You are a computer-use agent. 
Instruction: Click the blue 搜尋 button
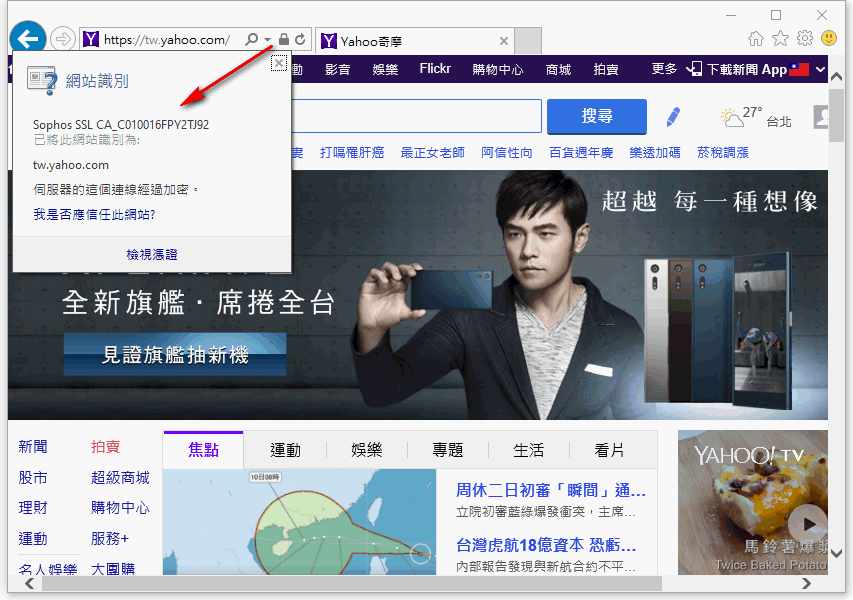coord(597,116)
